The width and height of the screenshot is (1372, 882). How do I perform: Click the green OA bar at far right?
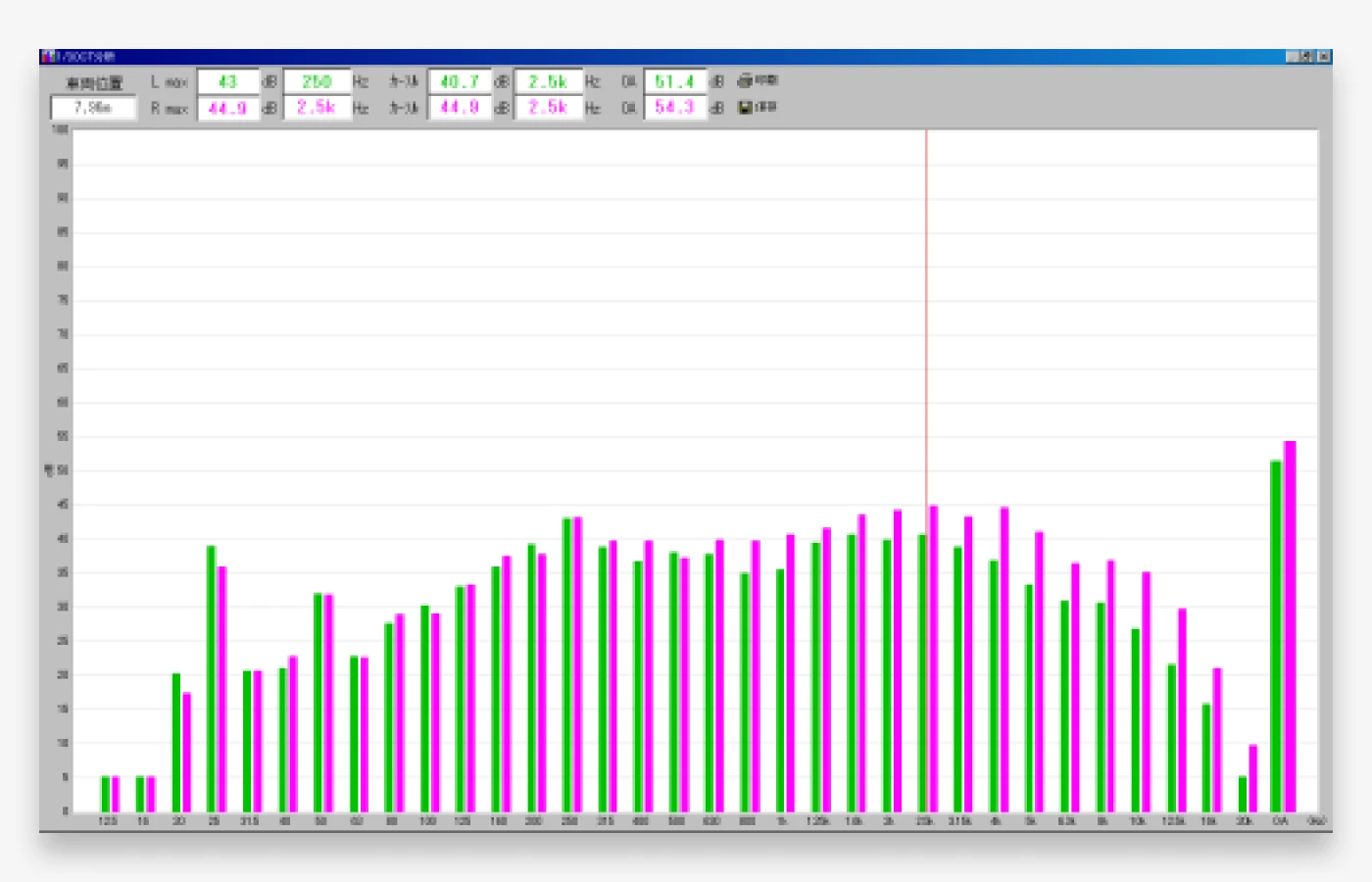1276,637
